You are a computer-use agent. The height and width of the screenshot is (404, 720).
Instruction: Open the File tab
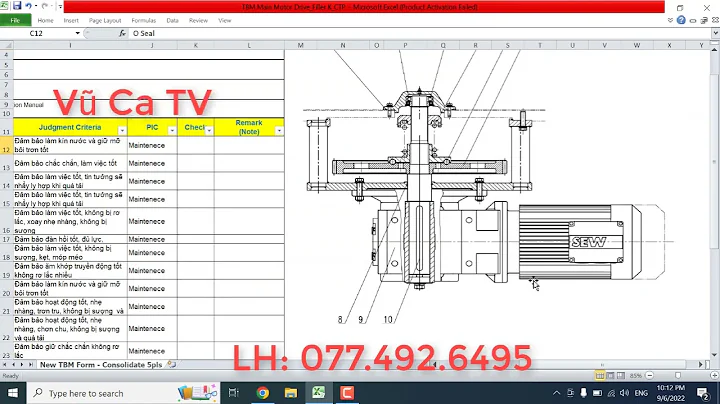[x=15, y=20]
